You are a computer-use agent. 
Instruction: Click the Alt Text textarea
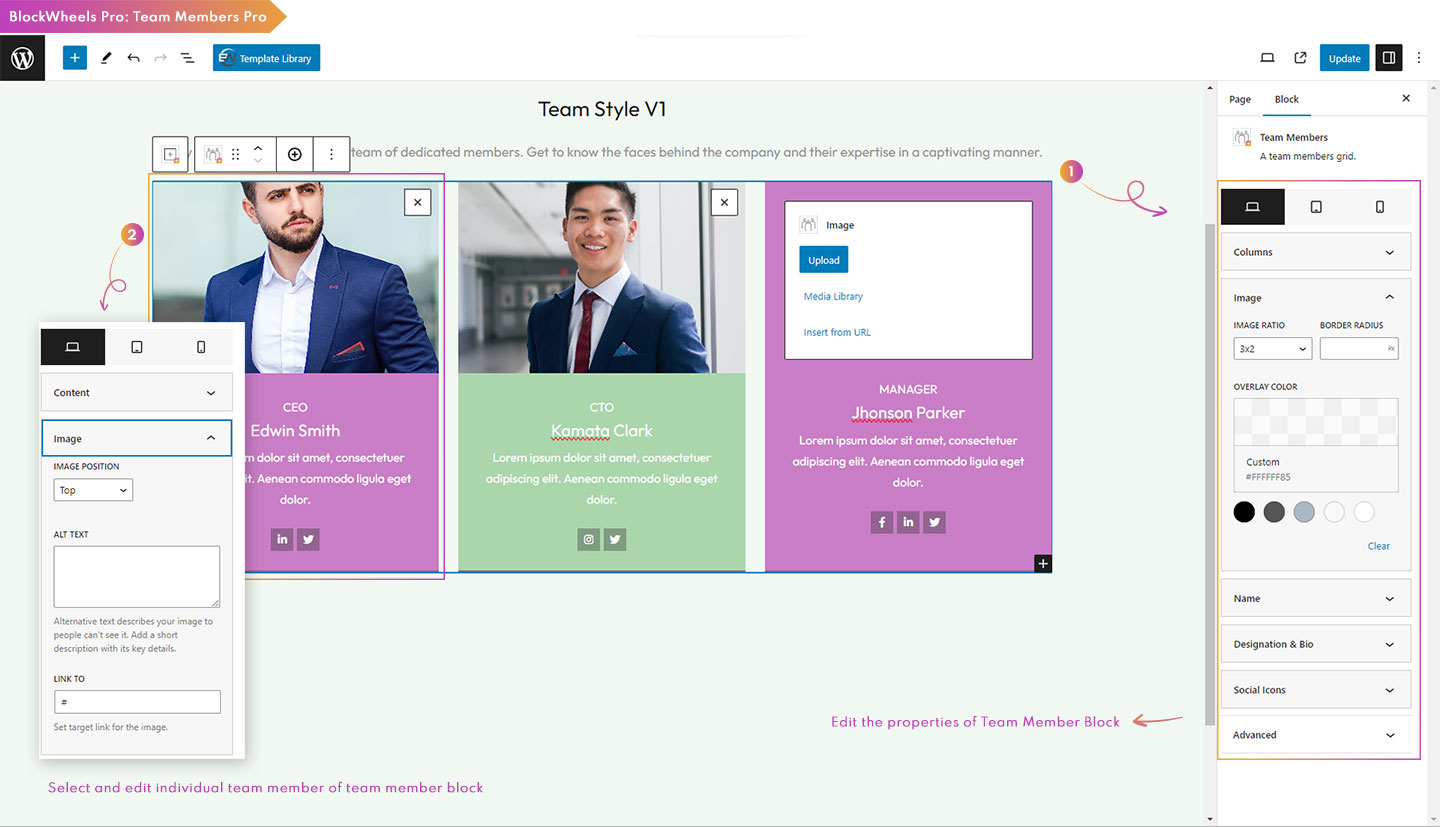137,576
